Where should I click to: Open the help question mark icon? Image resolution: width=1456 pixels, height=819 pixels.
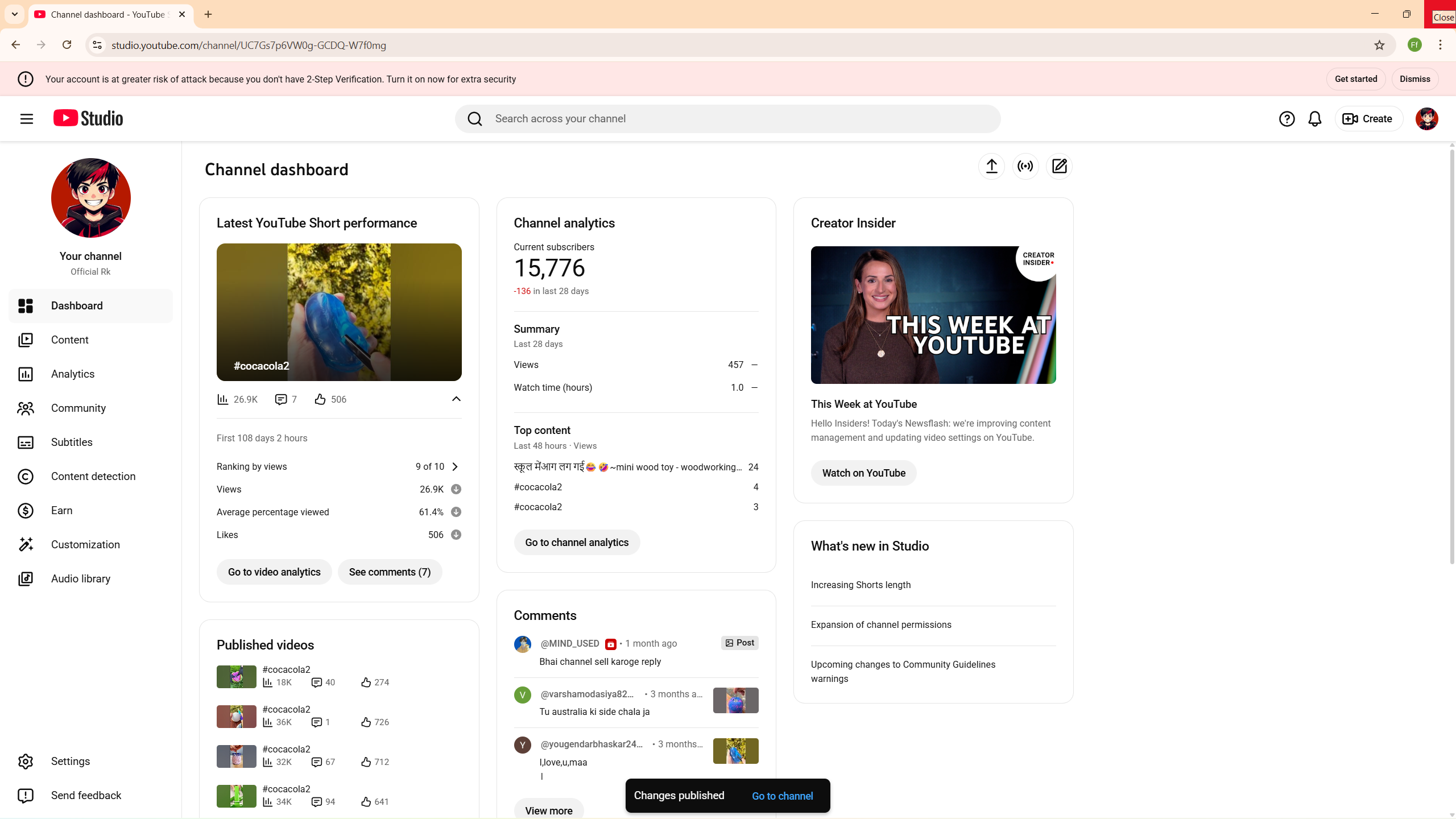click(1287, 119)
